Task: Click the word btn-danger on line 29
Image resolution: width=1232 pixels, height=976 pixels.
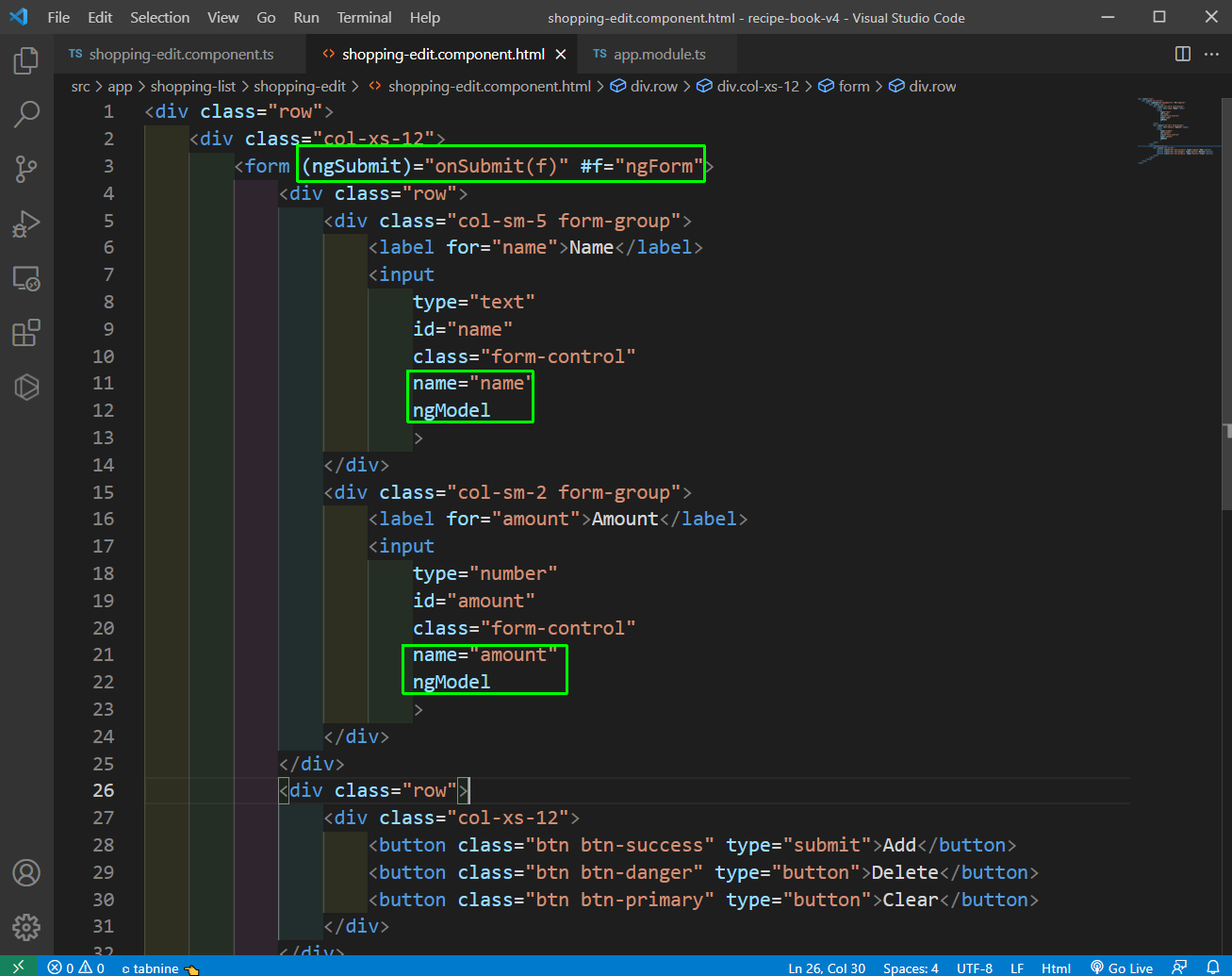Action: [x=636, y=872]
